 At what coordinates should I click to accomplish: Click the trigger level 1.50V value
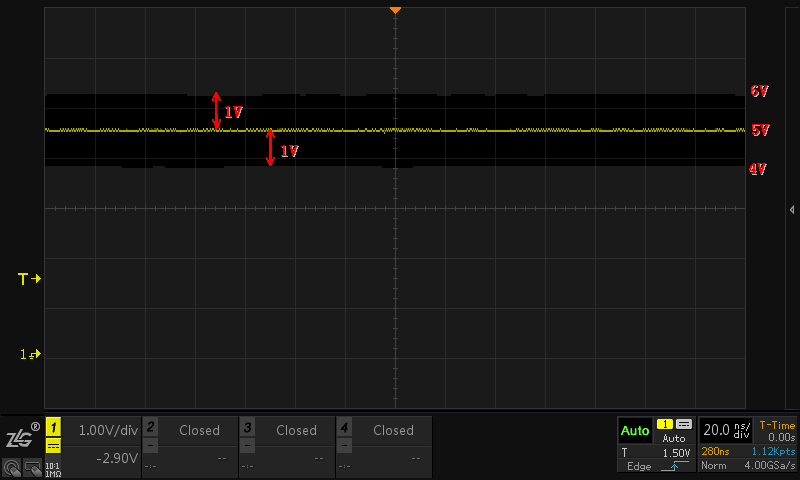(x=676, y=453)
